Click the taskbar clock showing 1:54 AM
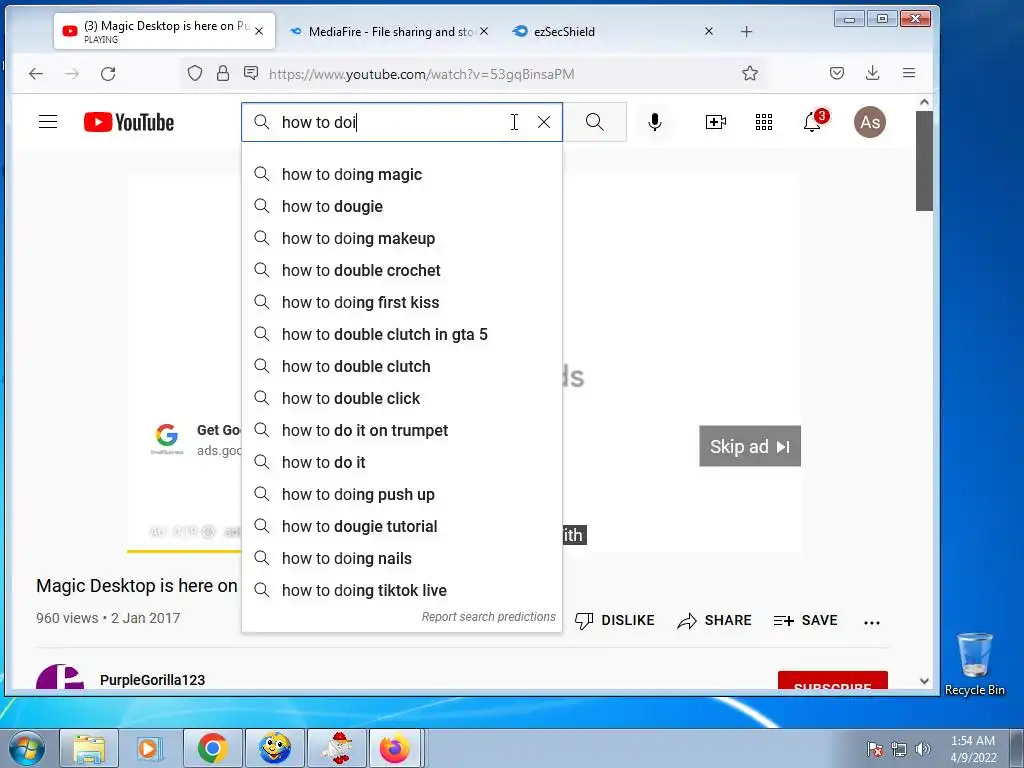1024x768 pixels. click(x=973, y=749)
